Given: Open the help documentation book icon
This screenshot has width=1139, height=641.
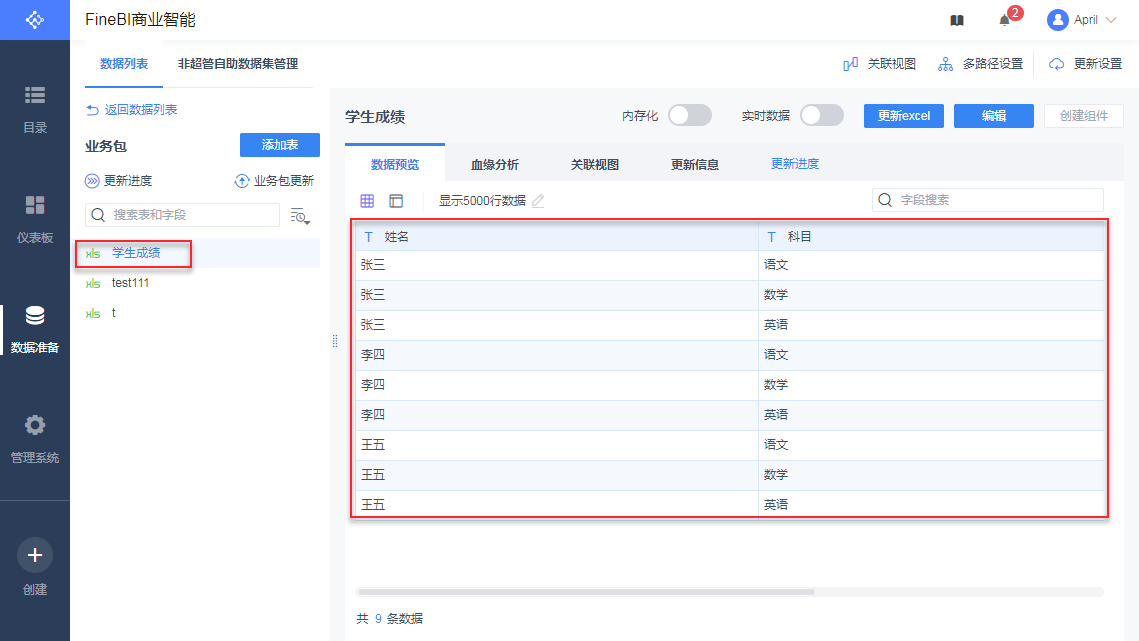Looking at the screenshot, I should [957, 20].
